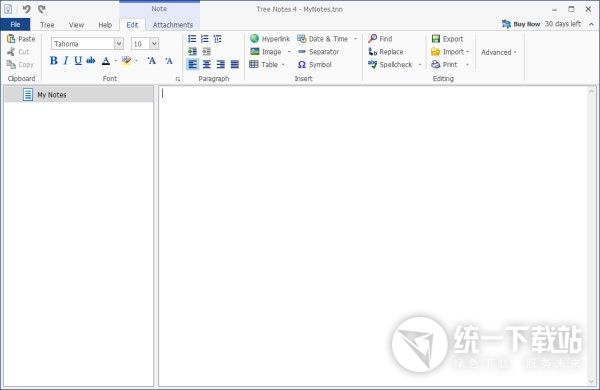This screenshot has width=600, height=390.
Task: Click the Hyperlink globe icon
Action: coord(254,38)
